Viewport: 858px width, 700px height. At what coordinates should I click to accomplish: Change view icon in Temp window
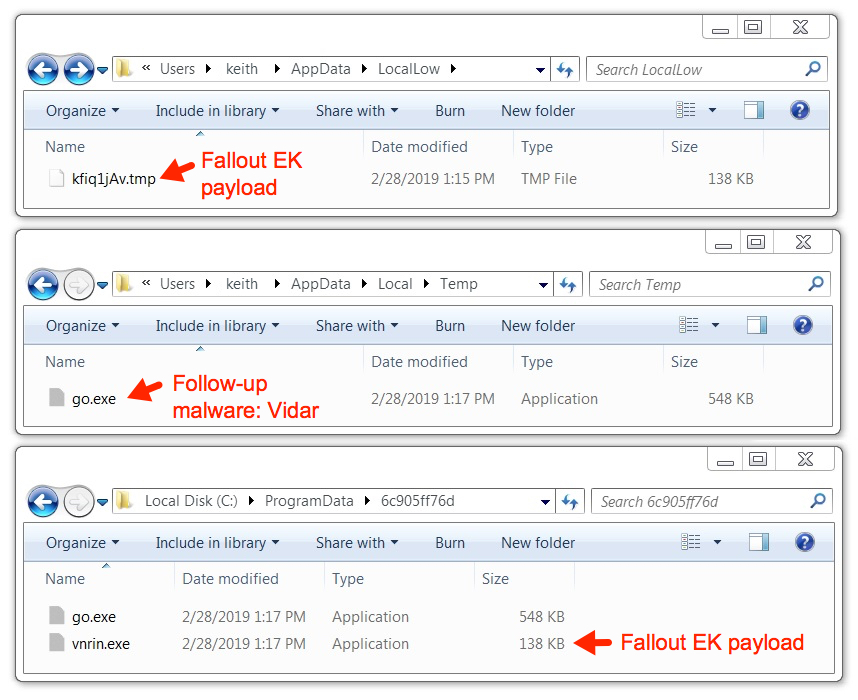(688, 325)
